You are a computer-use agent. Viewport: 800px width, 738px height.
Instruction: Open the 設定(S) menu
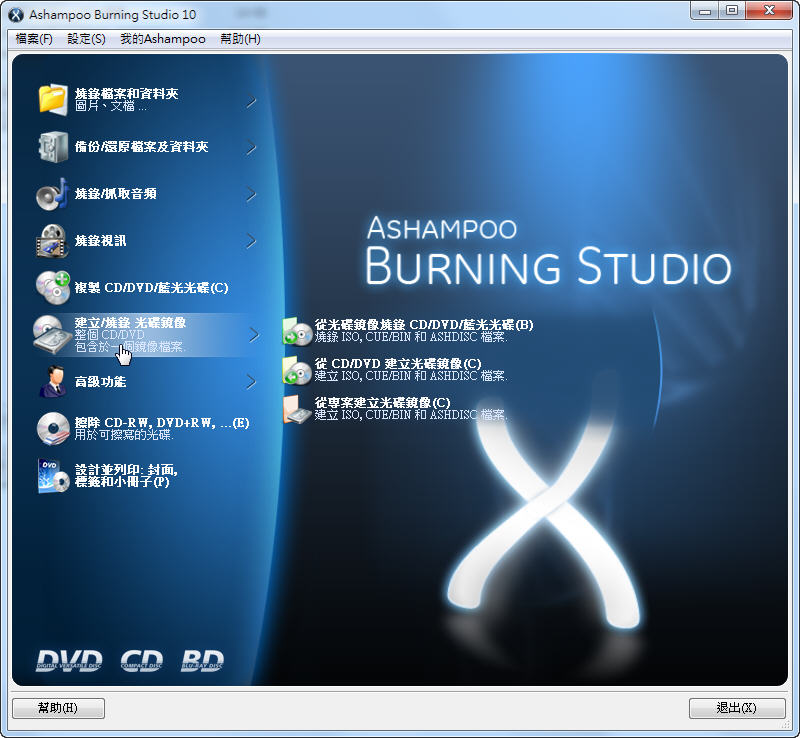point(86,39)
